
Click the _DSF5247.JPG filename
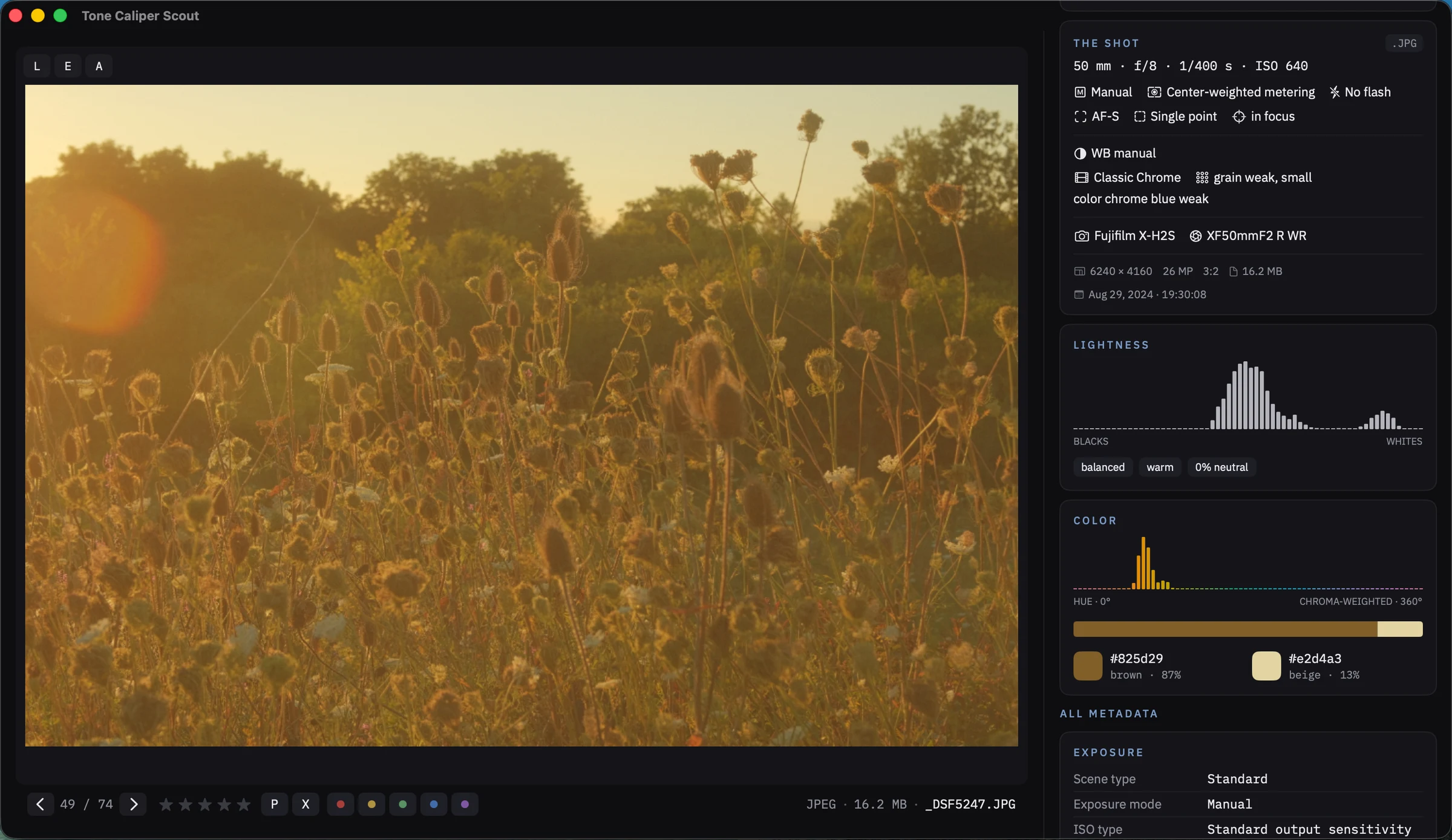click(x=970, y=804)
